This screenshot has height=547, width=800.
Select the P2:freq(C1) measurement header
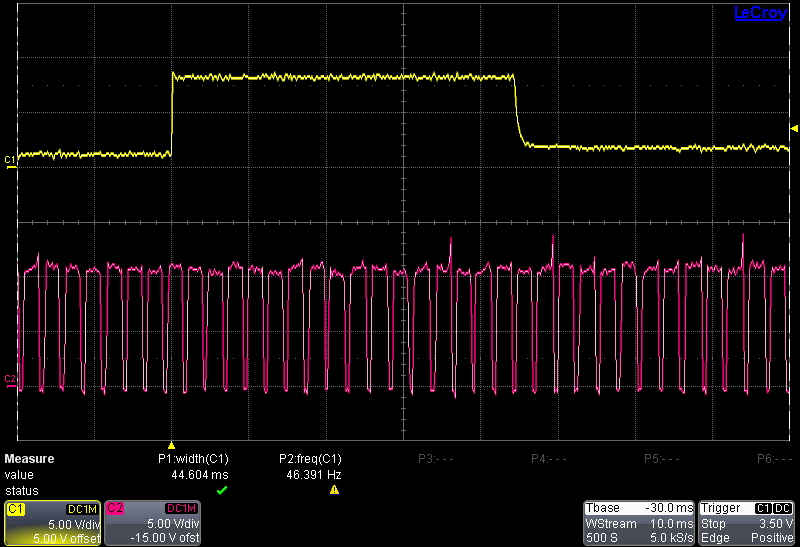310,459
